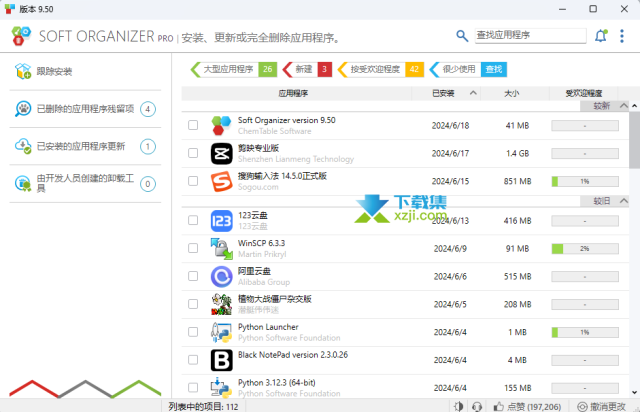Click the Soft Organizer logo in header

click(21, 36)
